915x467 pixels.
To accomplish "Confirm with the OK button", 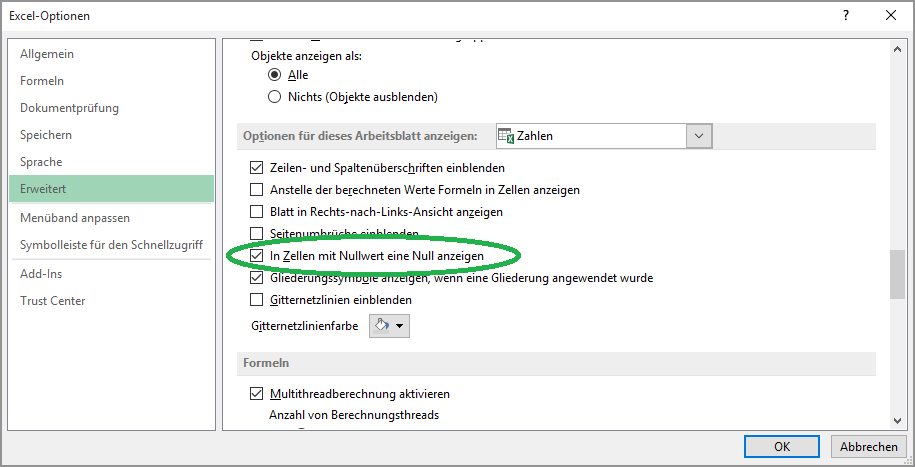I will [x=782, y=447].
